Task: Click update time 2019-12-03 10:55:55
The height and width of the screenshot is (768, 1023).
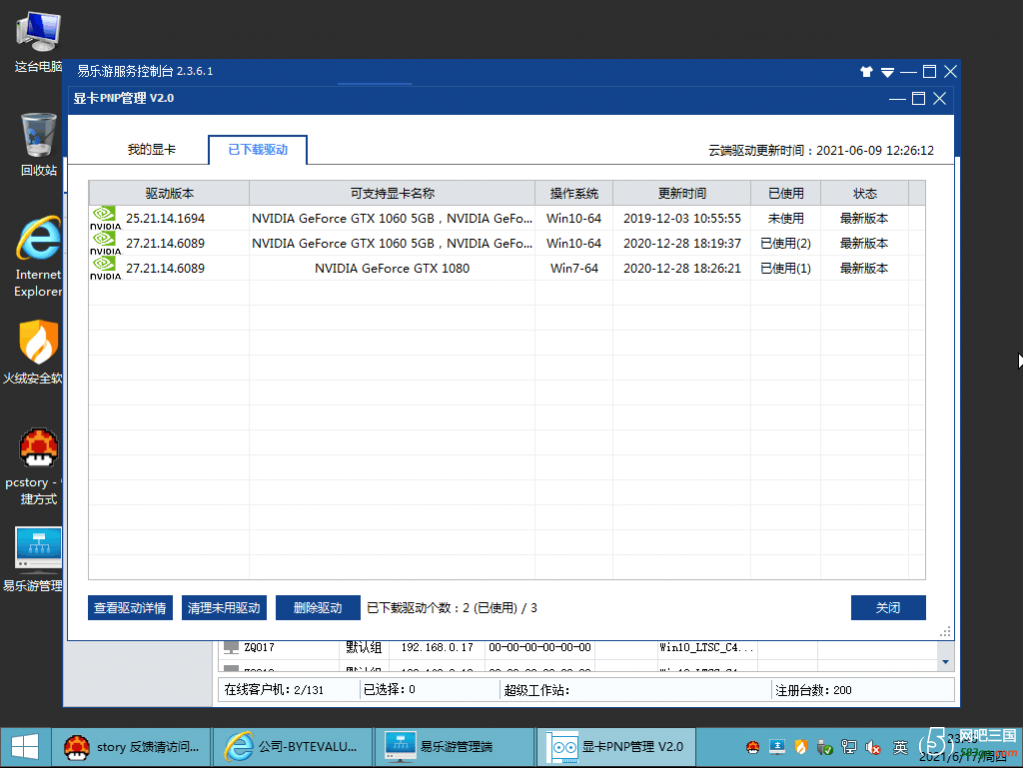Action: tap(682, 219)
